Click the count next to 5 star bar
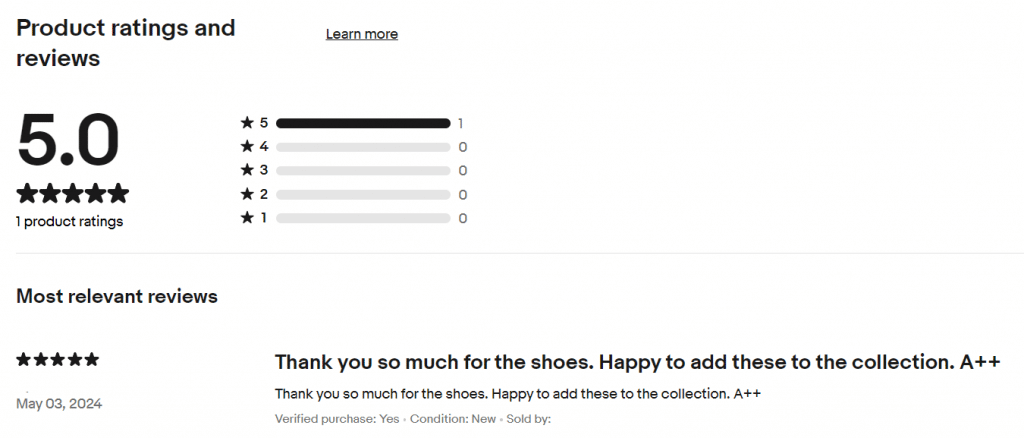The height and width of the screenshot is (438, 1024). click(460, 123)
